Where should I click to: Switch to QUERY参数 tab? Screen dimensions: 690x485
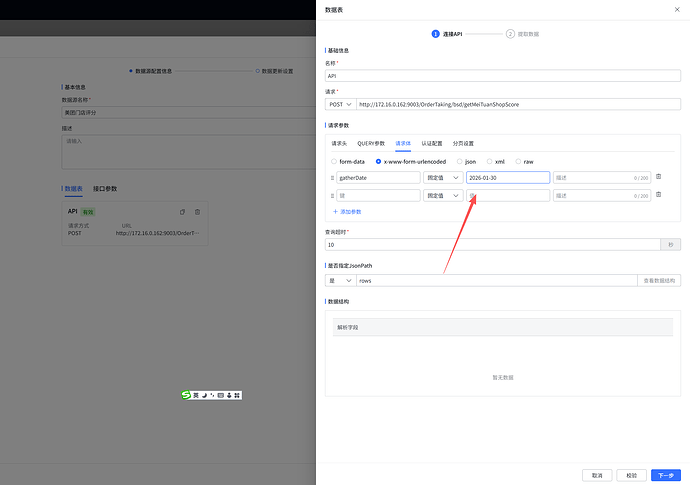(371, 143)
